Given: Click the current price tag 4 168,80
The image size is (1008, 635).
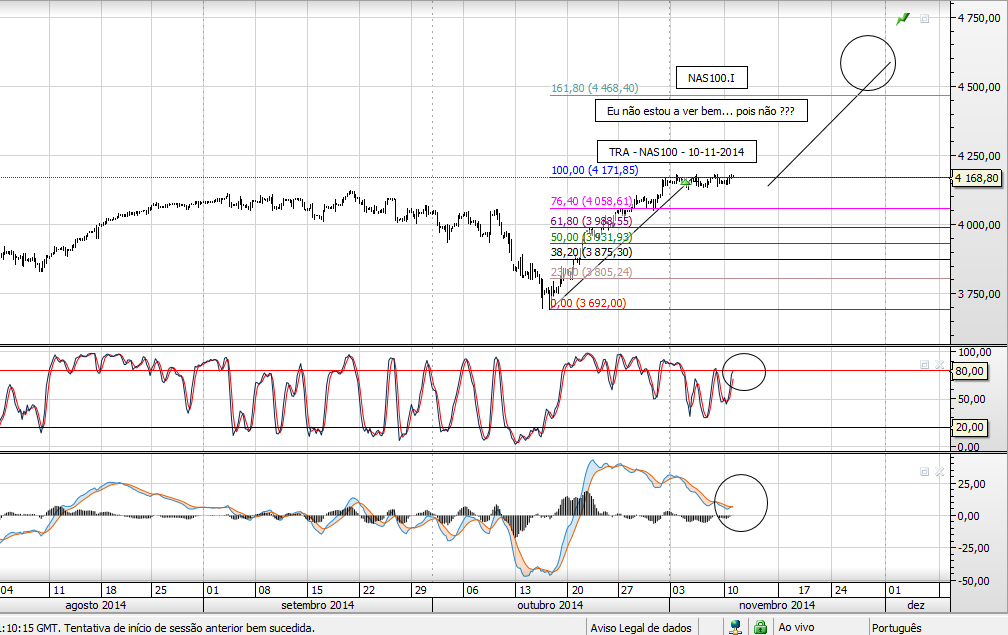Looking at the screenshot, I should click(x=978, y=178).
